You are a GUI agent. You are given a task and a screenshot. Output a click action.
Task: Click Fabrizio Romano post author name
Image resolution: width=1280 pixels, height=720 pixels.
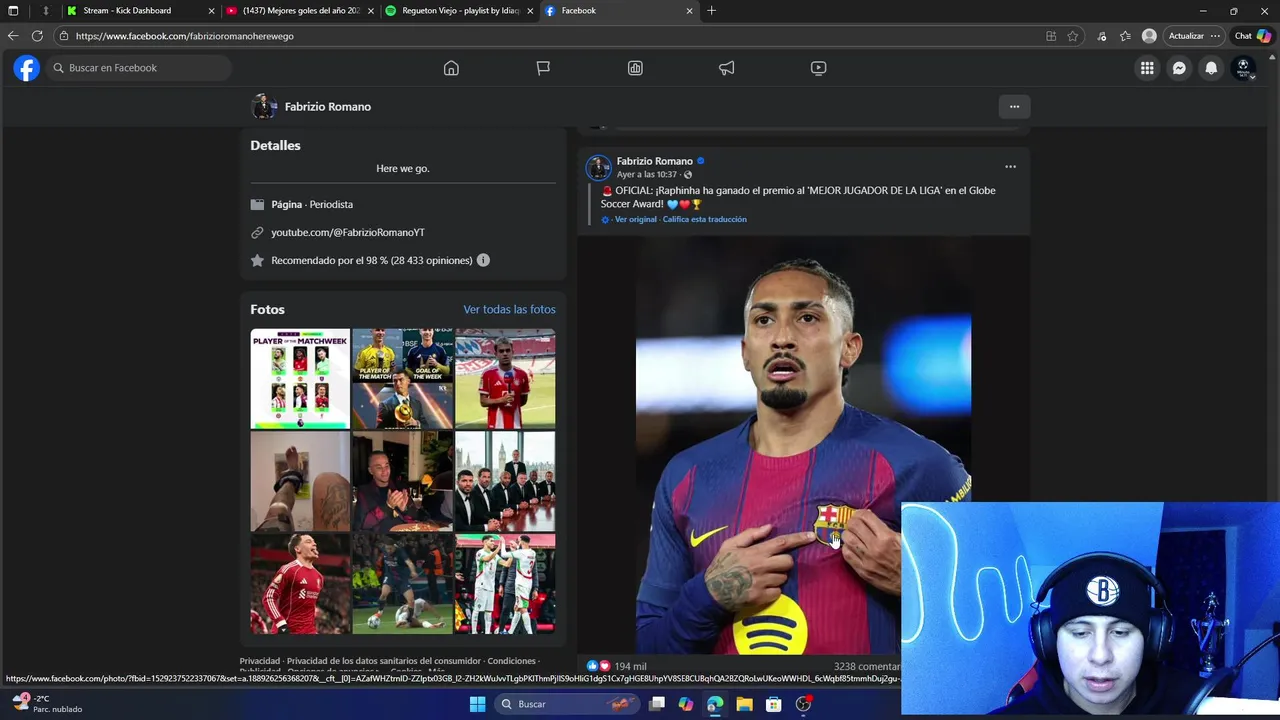coord(654,161)
